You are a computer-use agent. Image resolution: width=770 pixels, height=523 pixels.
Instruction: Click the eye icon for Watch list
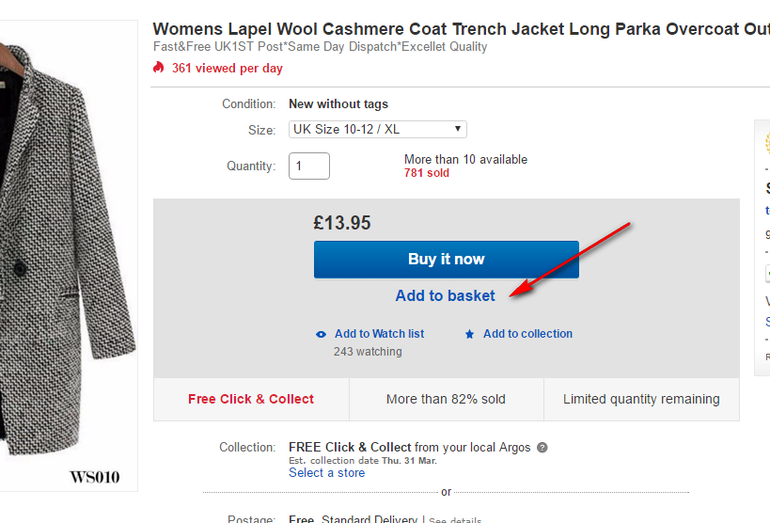(x=321, y=334)
